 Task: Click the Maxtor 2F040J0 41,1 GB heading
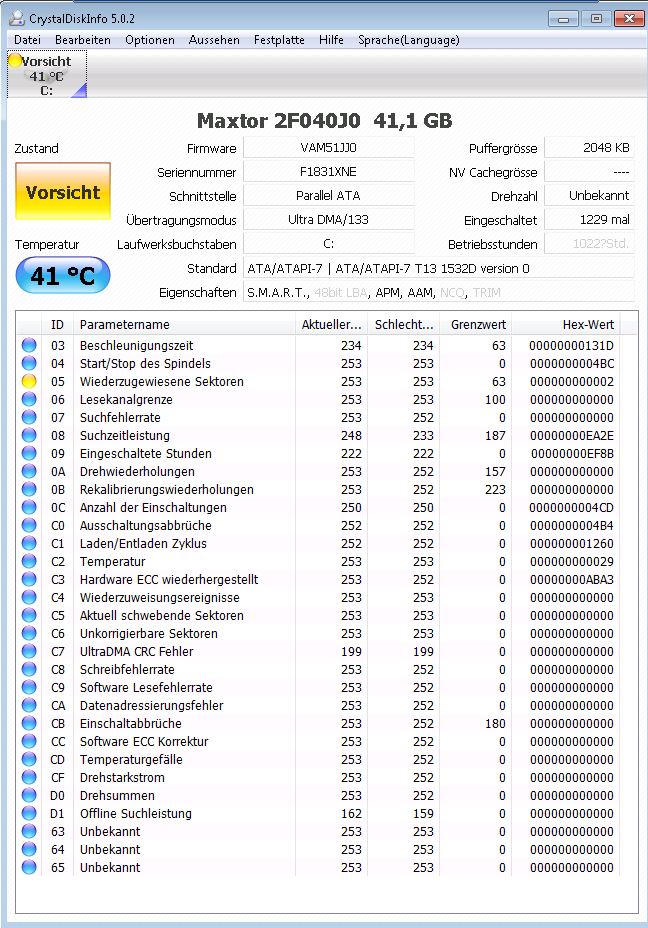324,121
